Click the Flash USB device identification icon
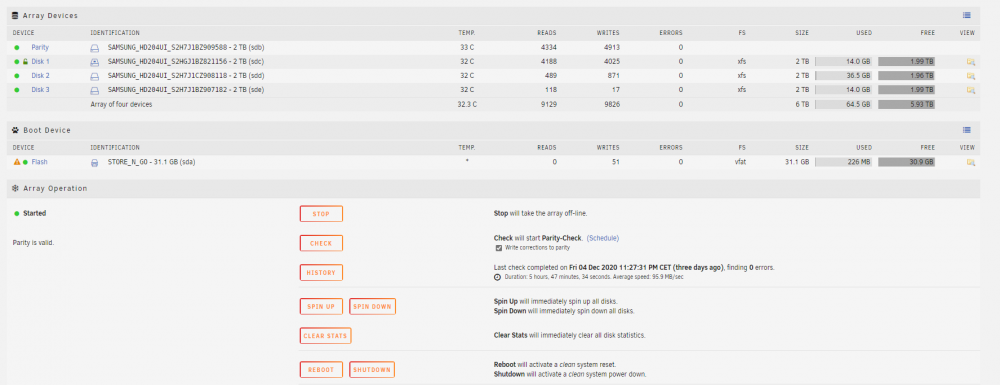The image size is (1000, 385). coord(94,163)
